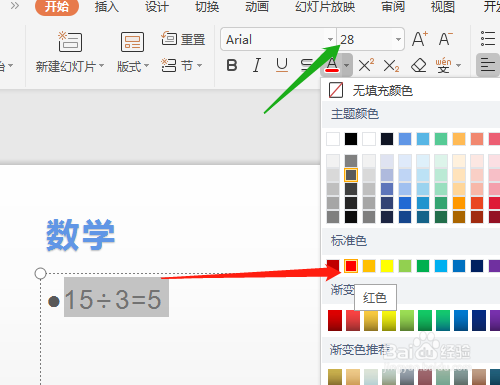Pick the dark red standard color swatch
500x385 pixels.
click(333, 266)
